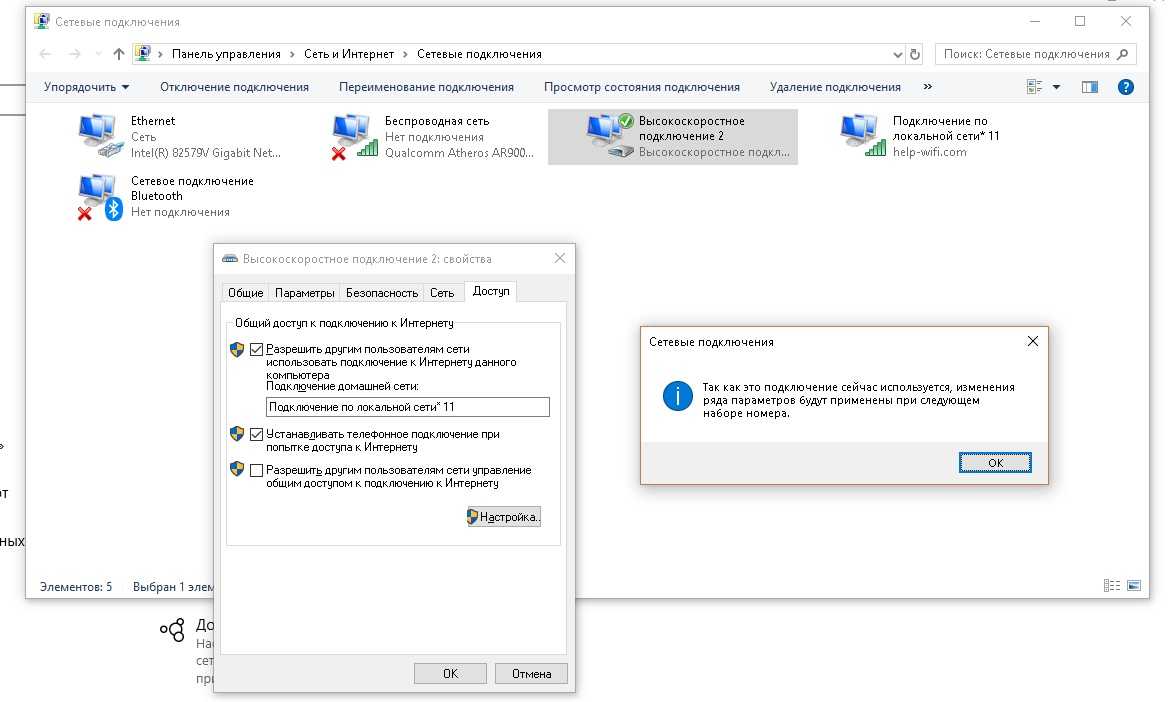
Task: Open the Упорядочить dropdown menu
Action: (x=87, y=87)
